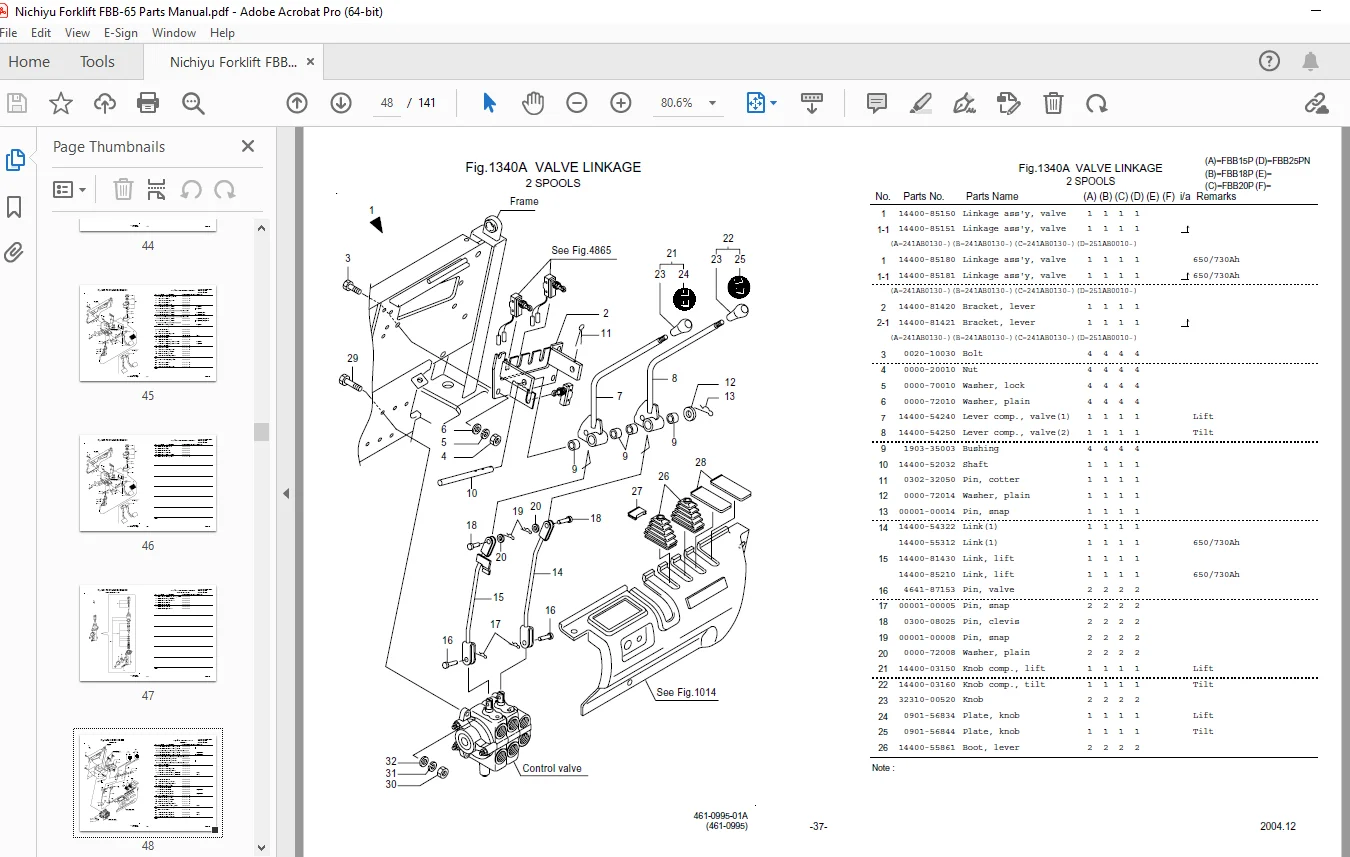Click the Sign document pen icon
Screen dimensions: 1350x857
click(x=965, y=103)
